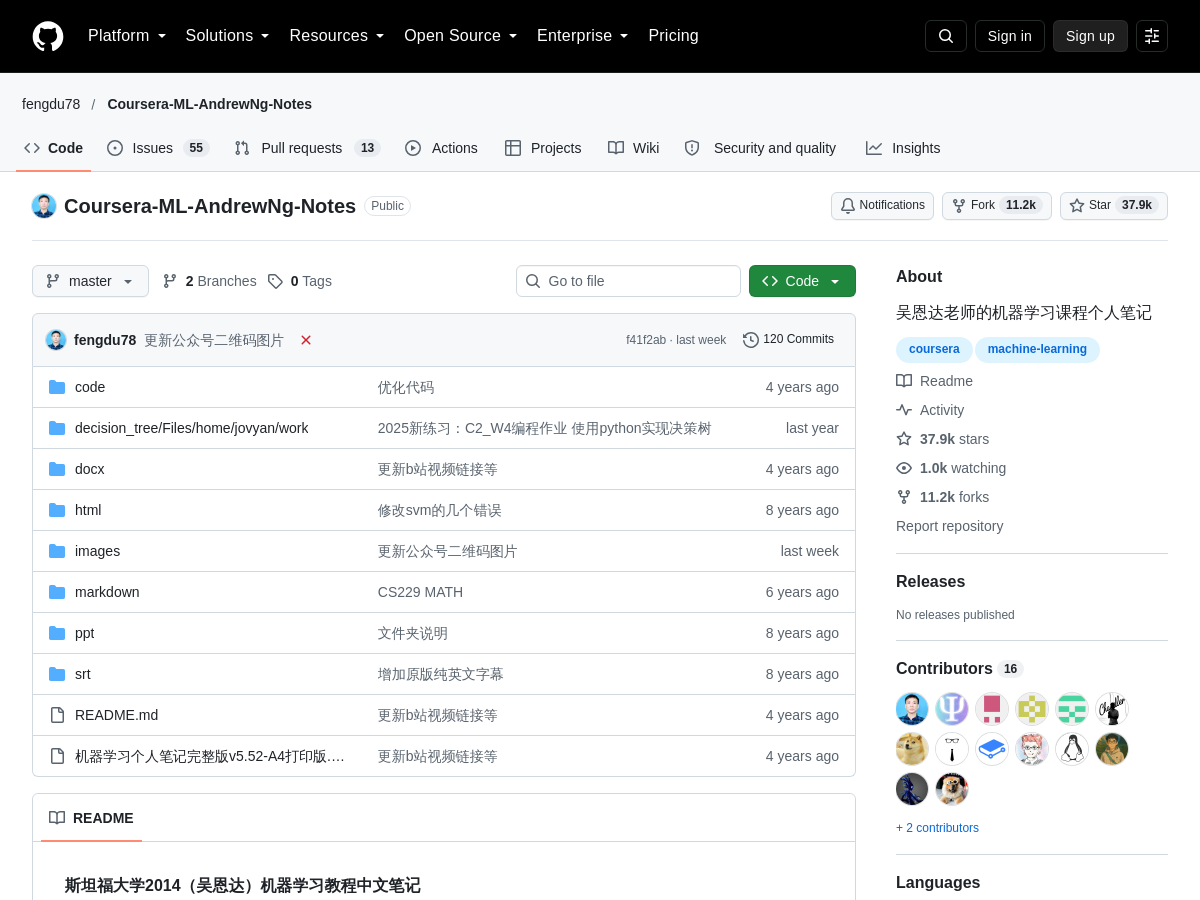
Task: Open Security and quality tab
Action: (x=760, y=148)
